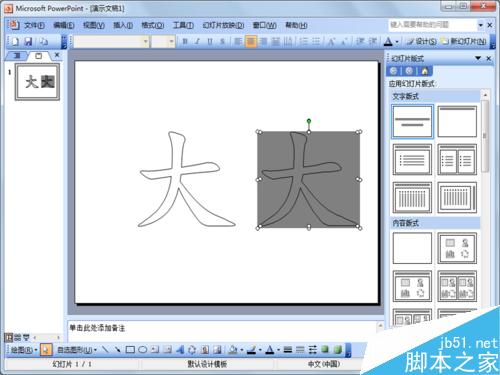Expand the Line Color dropdown arrow
Viewport: 500px width, 375px height.
coord(260,350)
